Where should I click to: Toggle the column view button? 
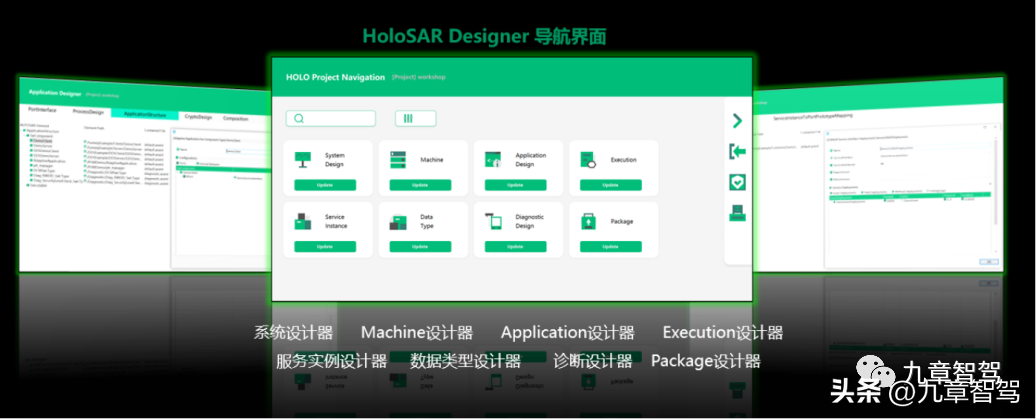pos(415,118)
